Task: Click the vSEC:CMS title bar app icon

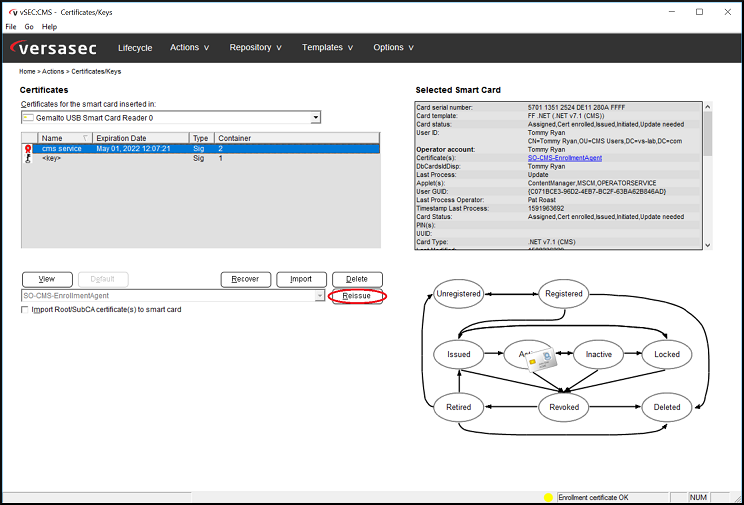Action: [x=13, y=12]
